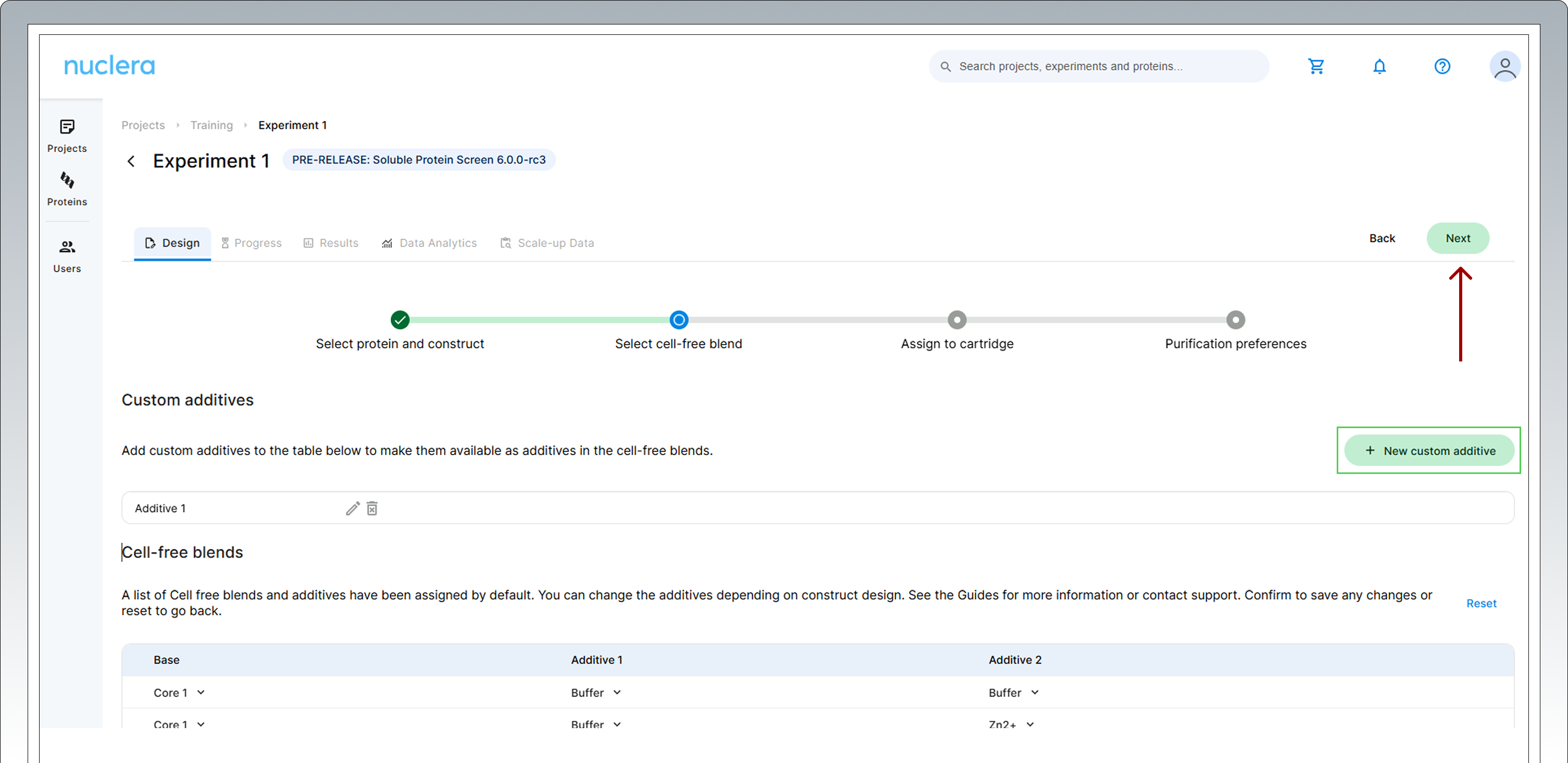Go to Users in the sidebar
The width and height of the screenshot is (1568, 763).
point(67,256)
